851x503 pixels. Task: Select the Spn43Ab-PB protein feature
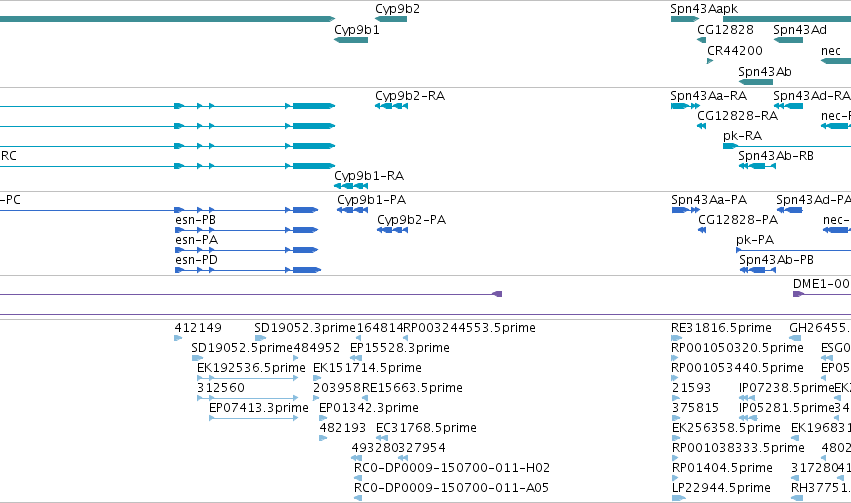pyautogui.click(x=758, y=270)
